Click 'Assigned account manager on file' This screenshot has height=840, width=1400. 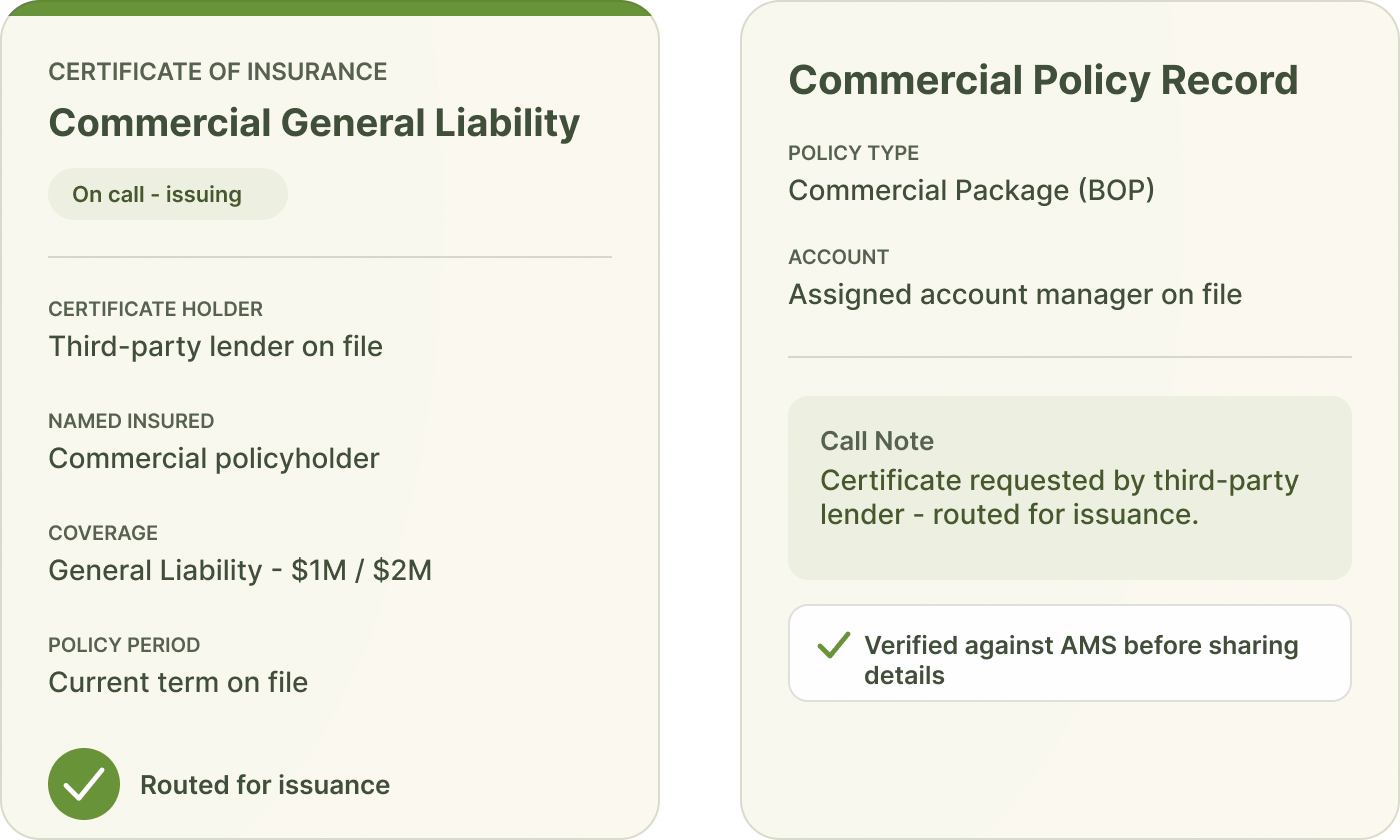click(x=1015, y=295)
